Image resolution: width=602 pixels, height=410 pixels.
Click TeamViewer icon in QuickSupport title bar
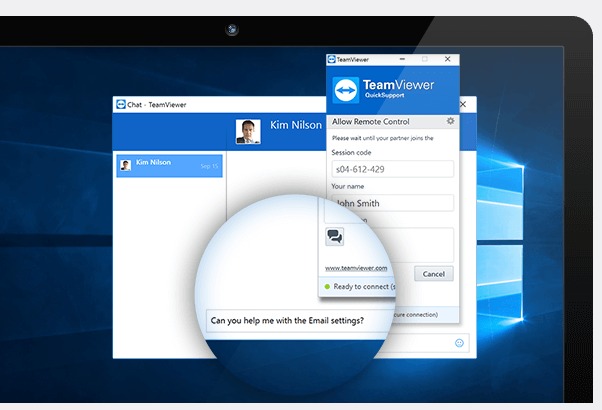pos(332,60)
